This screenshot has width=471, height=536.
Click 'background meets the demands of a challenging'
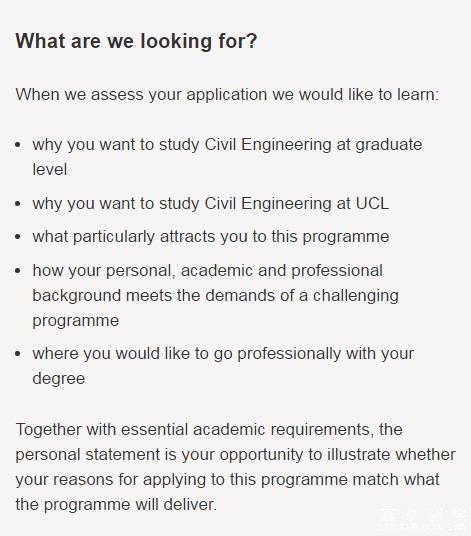[216, 296]
